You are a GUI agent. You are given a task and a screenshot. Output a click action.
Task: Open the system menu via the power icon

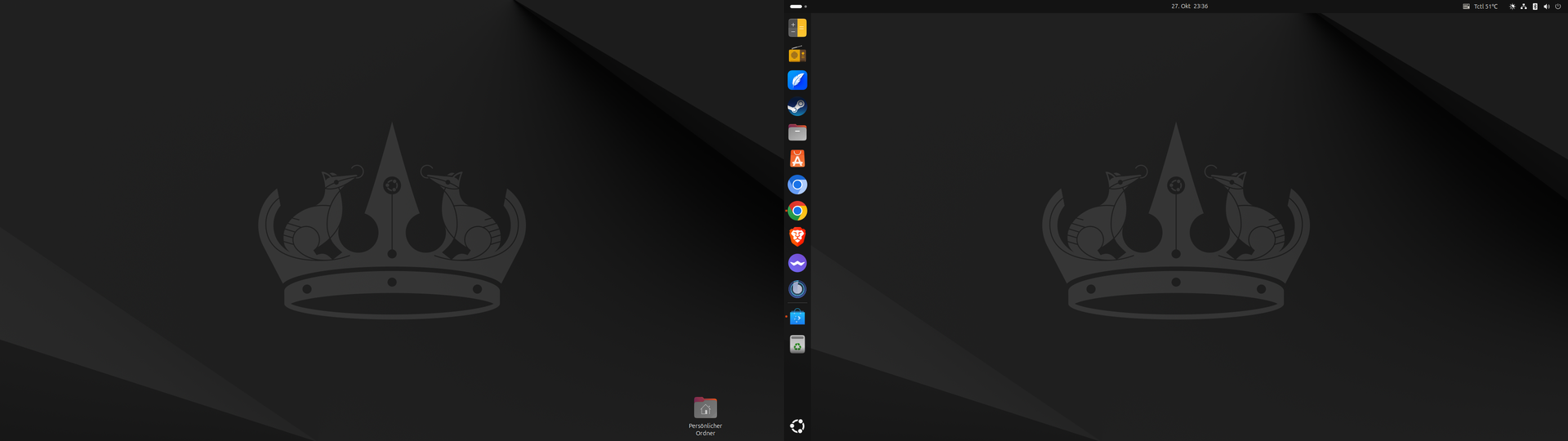(x=1557, y=7)
